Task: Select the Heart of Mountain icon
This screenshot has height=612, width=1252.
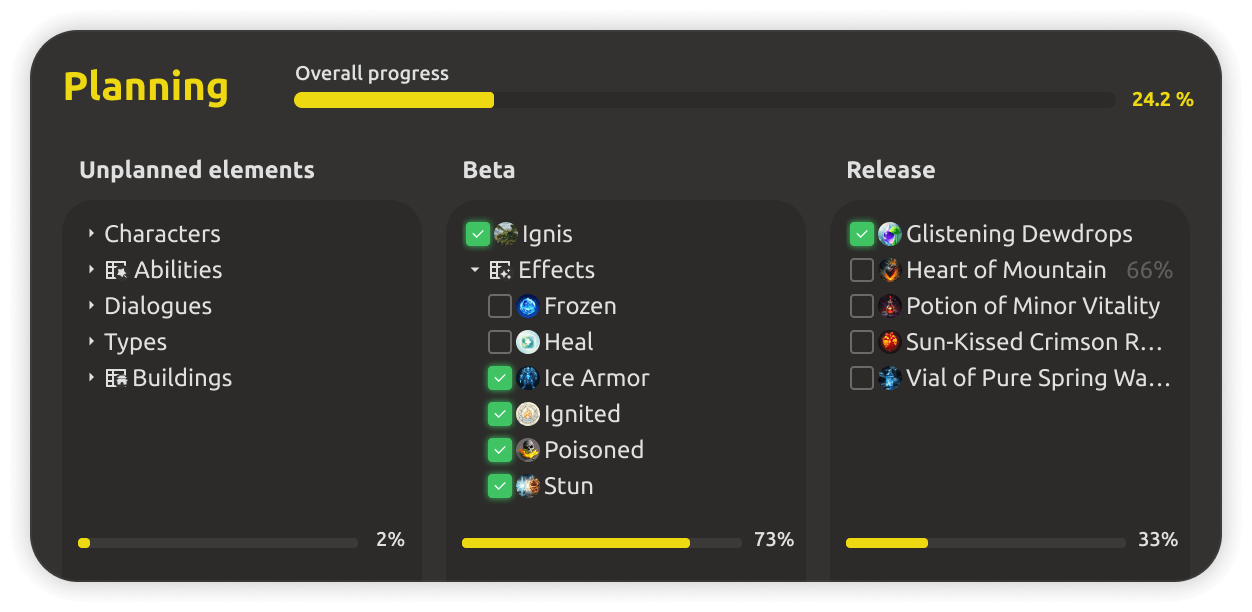Action: (x=890, y=270)
